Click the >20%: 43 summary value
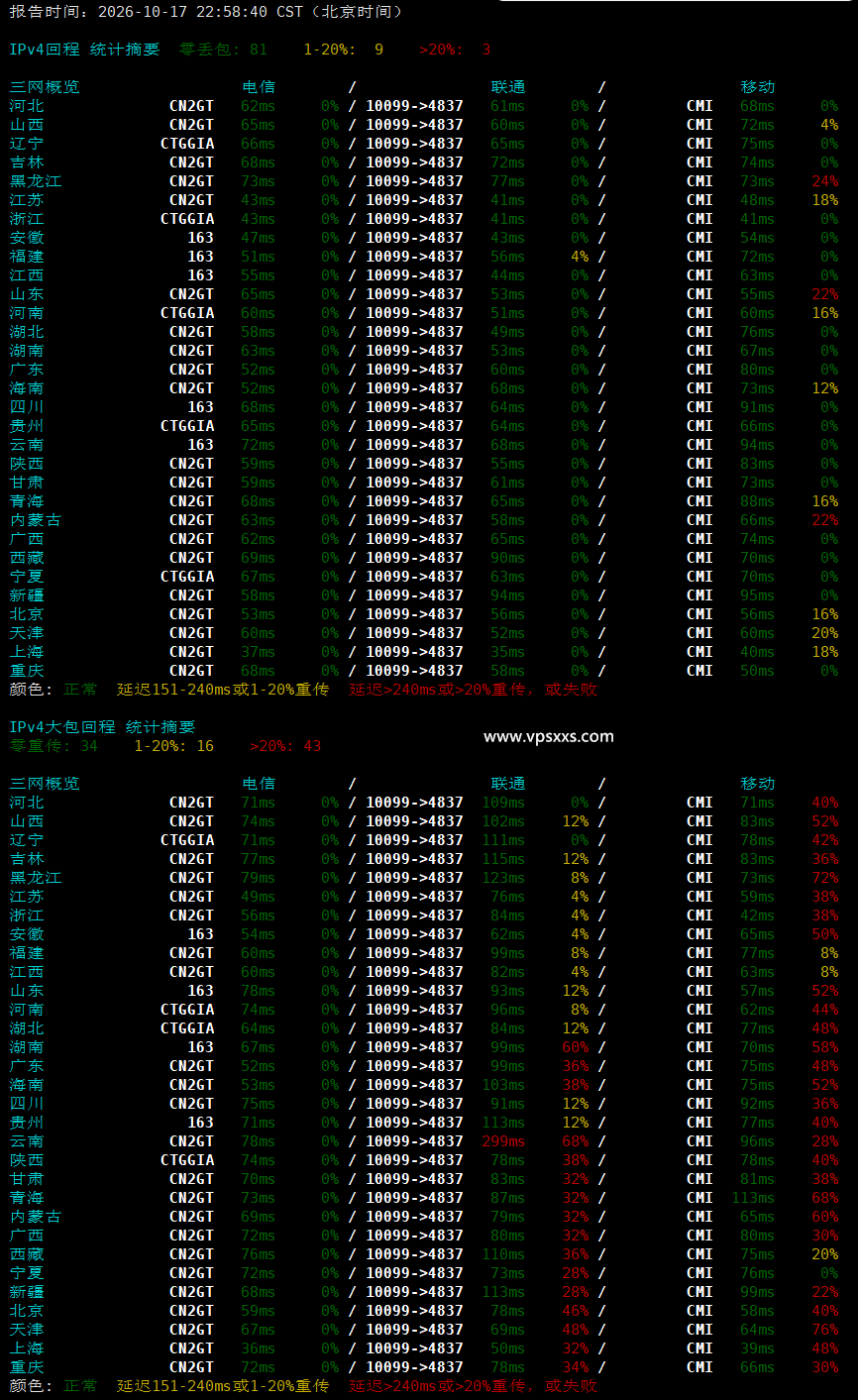The height and width of the screenshot is (1400, 858). tap(285, 746)
